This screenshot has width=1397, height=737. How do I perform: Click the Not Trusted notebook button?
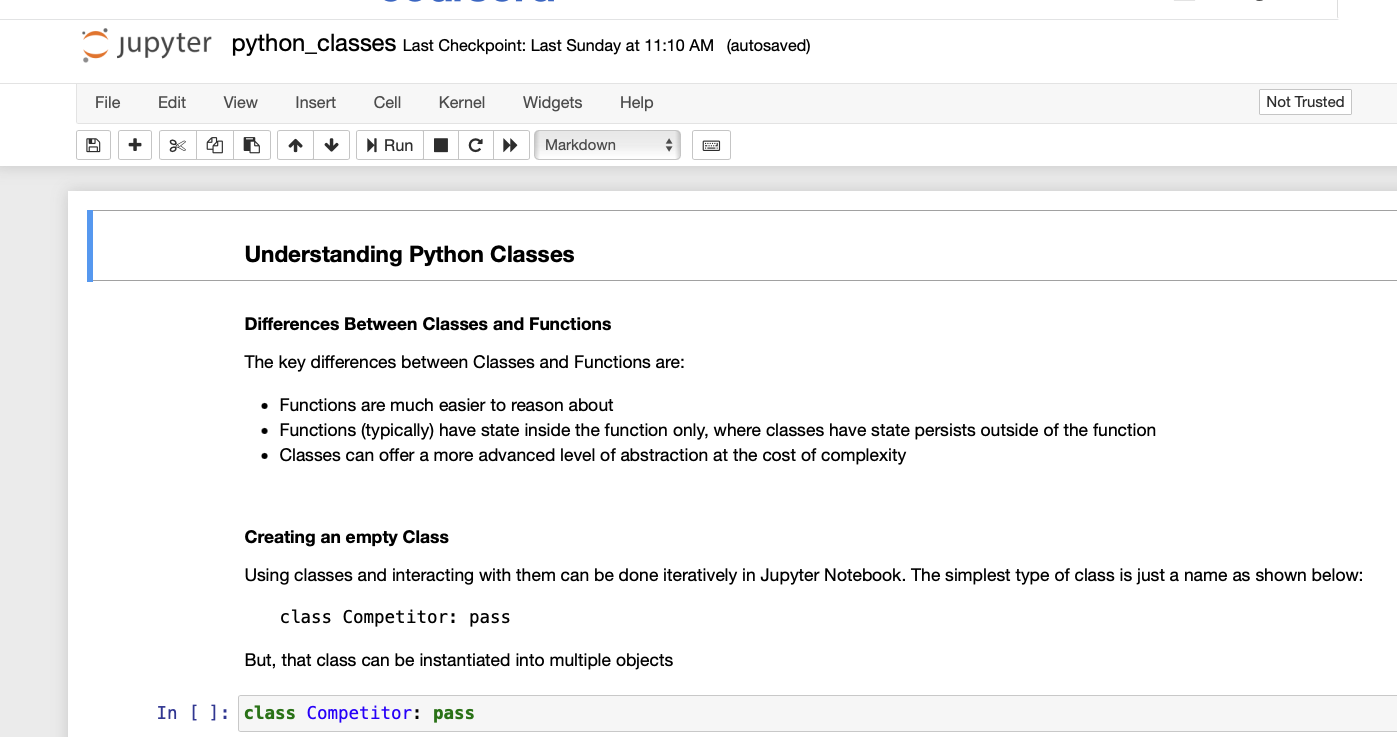tap(1305, 102)
